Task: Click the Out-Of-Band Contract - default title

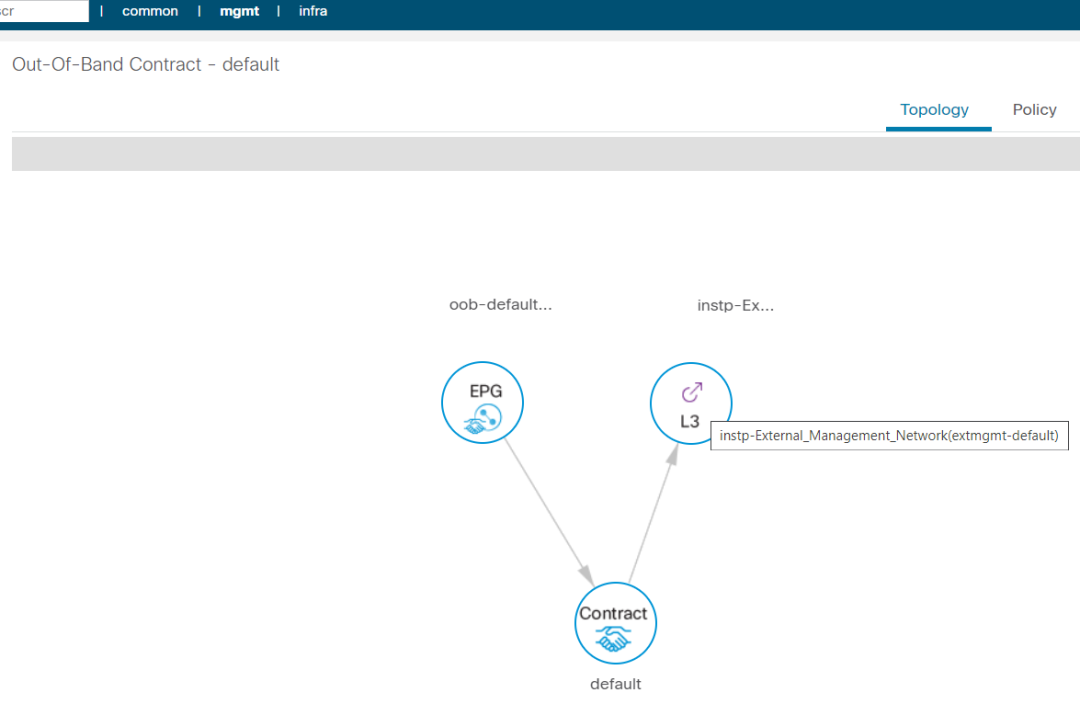Action: (x=145, y=65)
